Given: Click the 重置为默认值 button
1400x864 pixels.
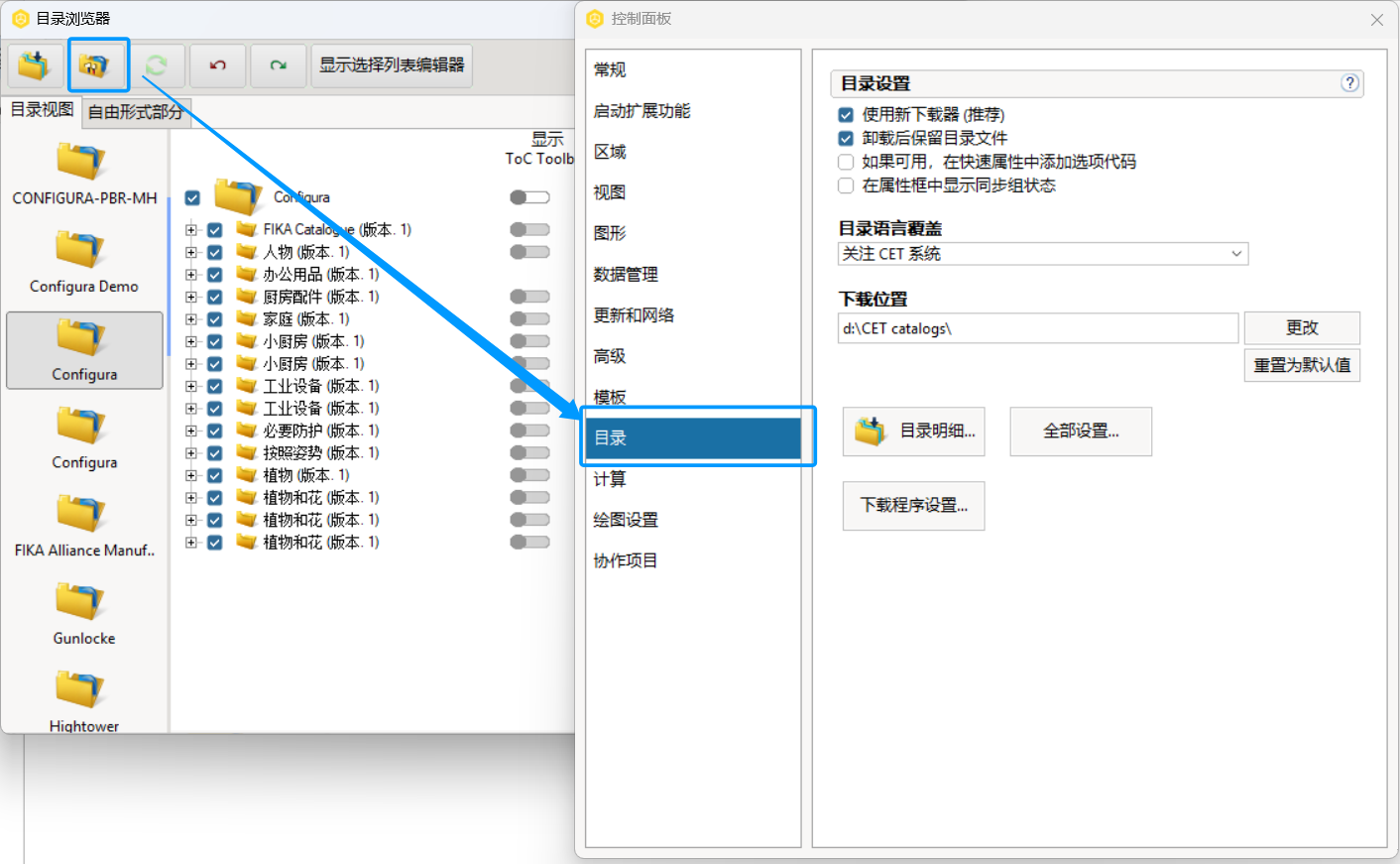Looking at the screenshot, I should point(1302,365).
